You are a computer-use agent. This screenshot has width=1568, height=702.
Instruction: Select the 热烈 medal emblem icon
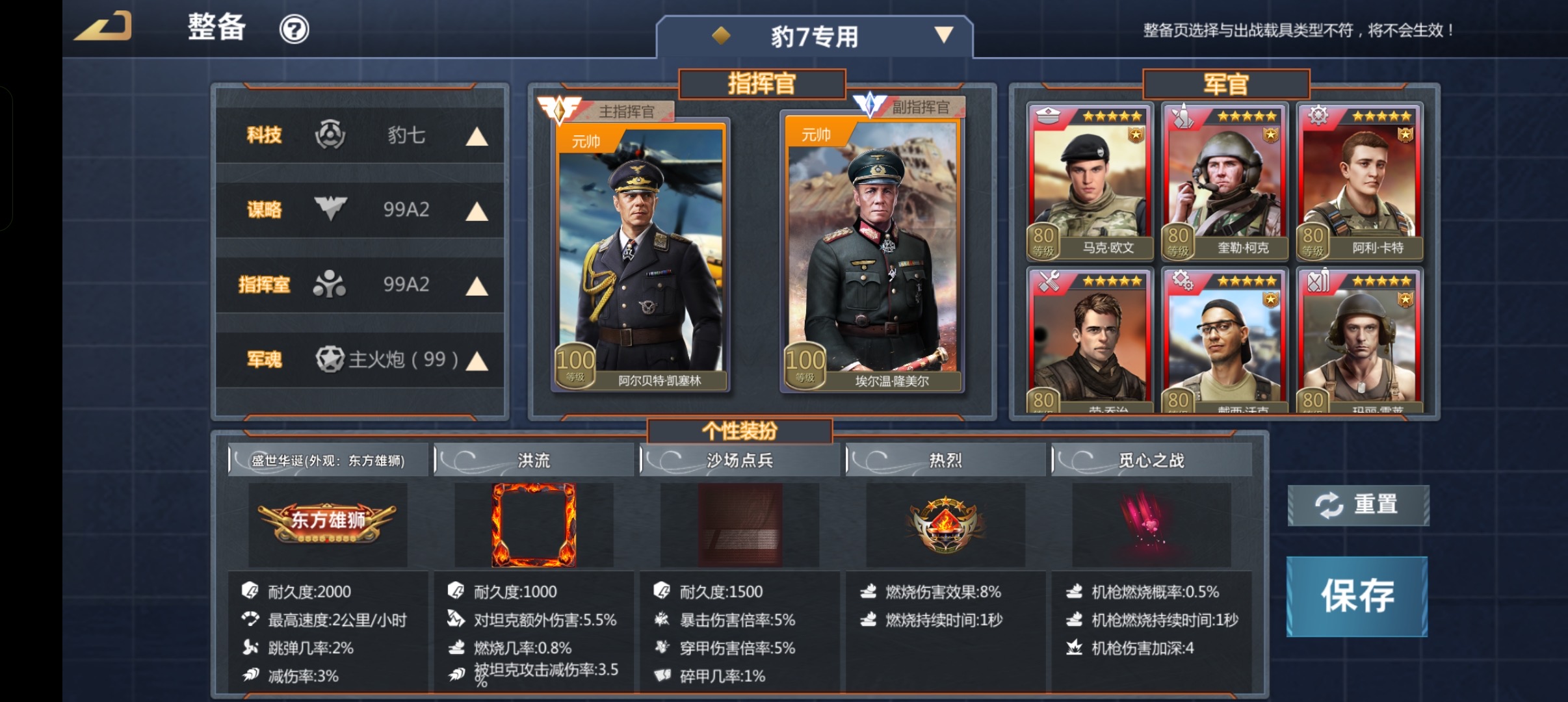(x=945, y=525)
